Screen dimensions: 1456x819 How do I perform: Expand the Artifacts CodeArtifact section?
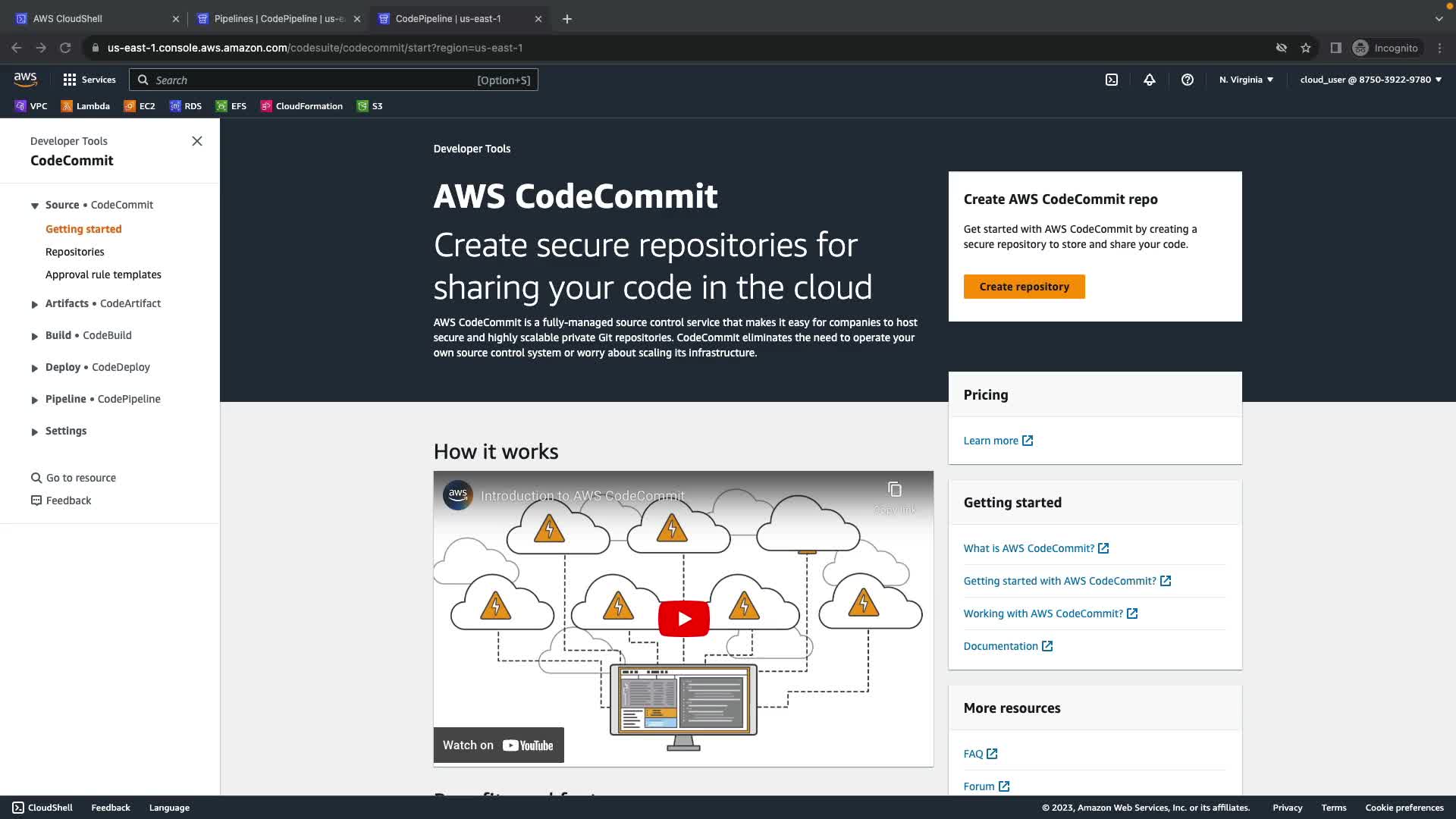(x=34, y=304)
